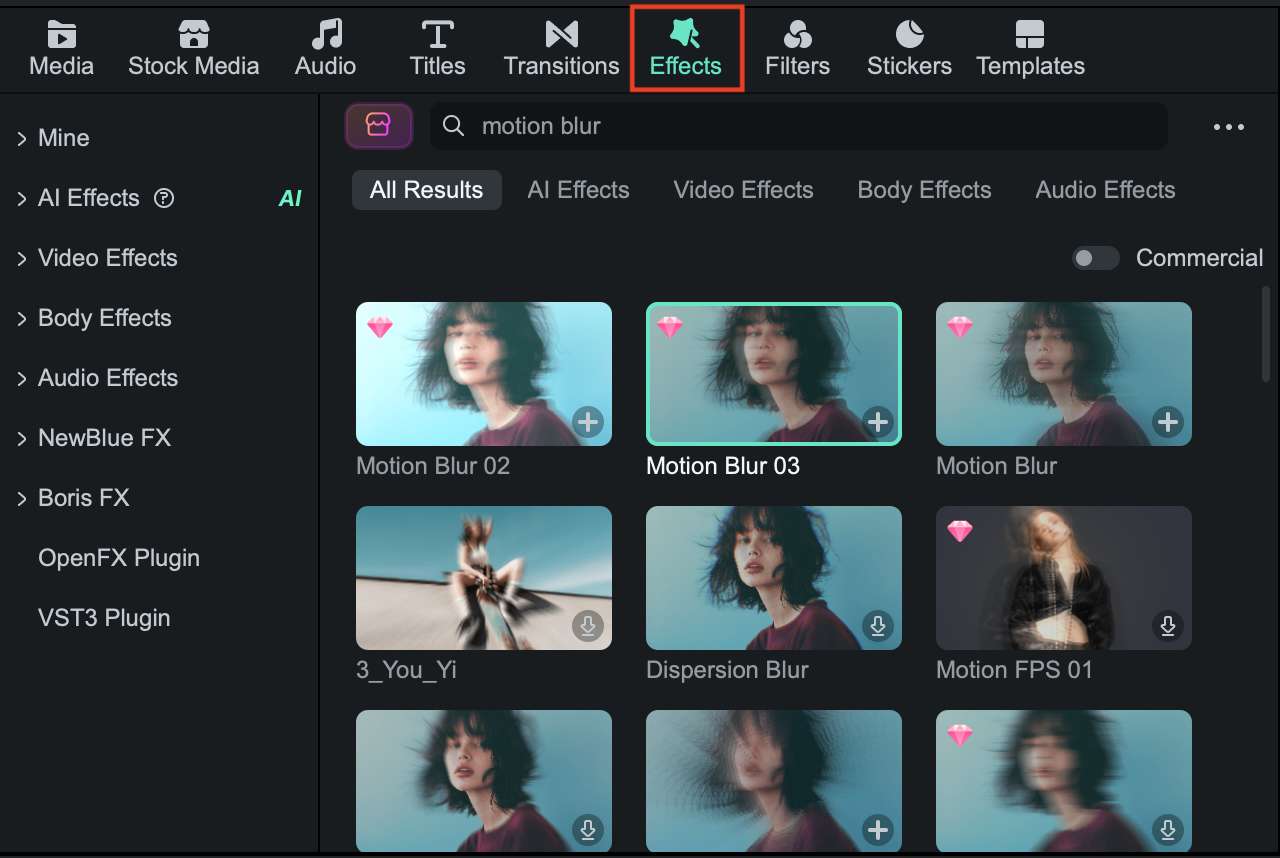The width and height of the screenshot is (1280, 858).
Task: Select the Motion FPS 01 thumbnail
Action: coord(1064,578)
